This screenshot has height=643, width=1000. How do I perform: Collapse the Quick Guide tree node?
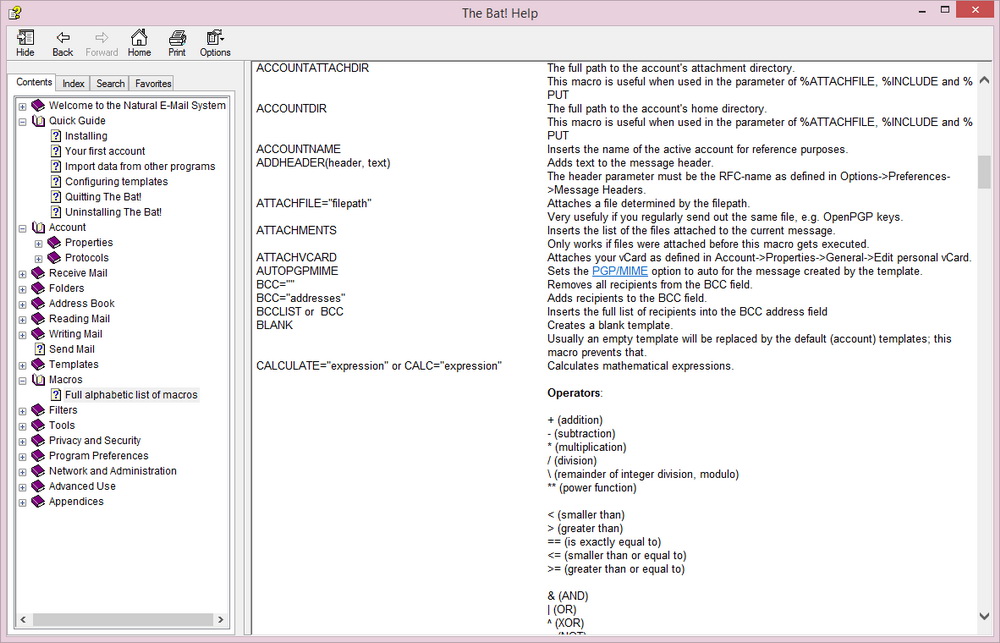(22, 121)
